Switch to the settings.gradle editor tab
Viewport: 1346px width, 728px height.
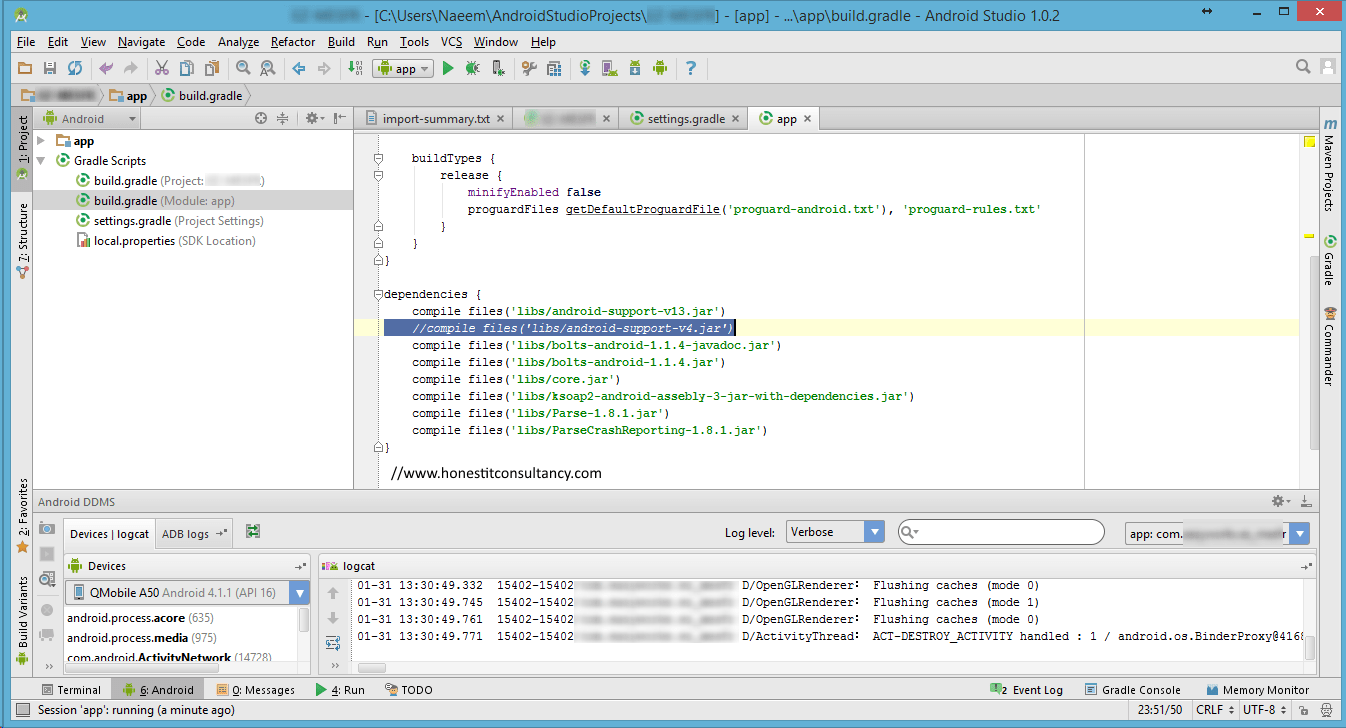(x=685, y=118)
